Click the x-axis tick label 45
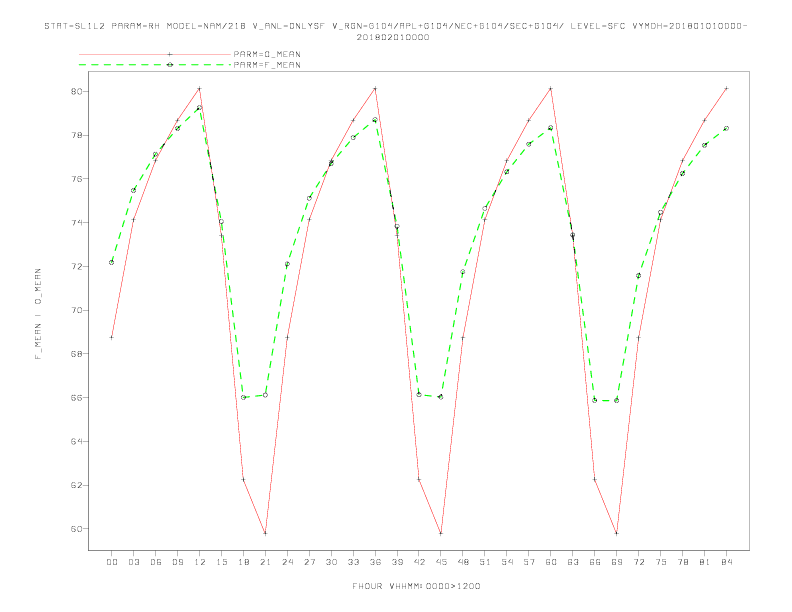The image size is (792, 612). click(441, 562)
